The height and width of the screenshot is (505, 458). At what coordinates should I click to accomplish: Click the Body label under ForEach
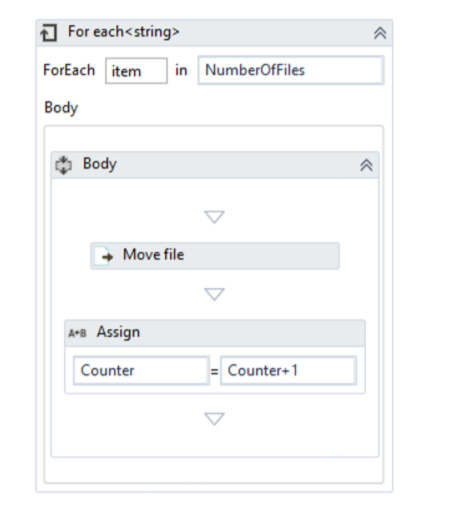(61, 108)
